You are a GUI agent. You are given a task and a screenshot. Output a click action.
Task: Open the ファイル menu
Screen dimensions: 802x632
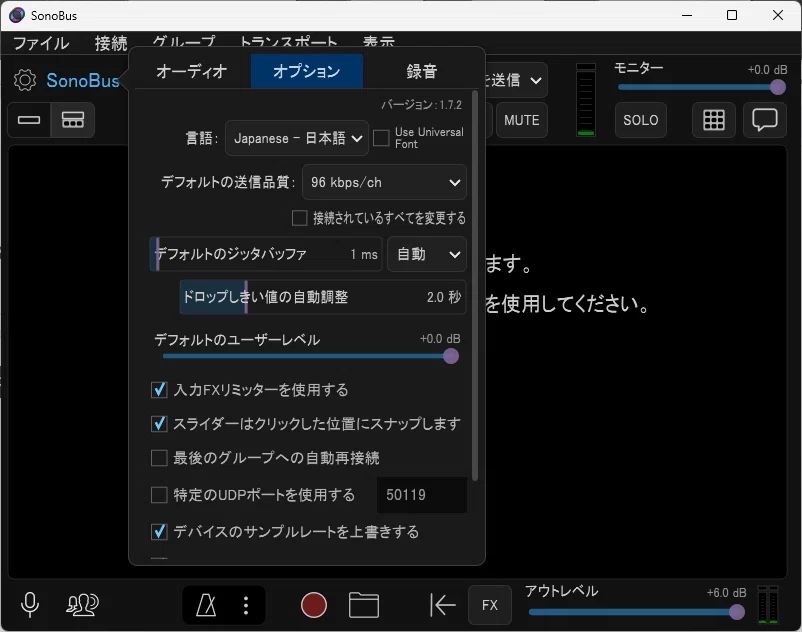[41, 43]
